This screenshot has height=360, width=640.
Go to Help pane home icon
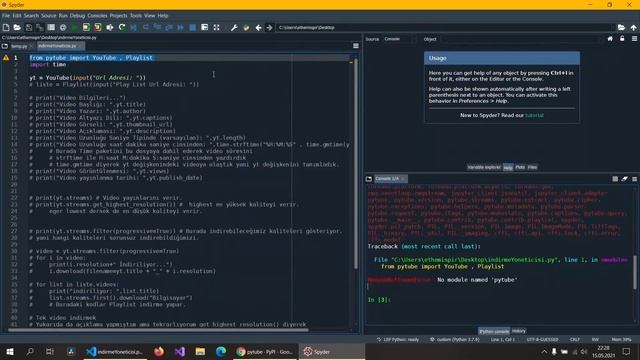(x=610, y=39)
